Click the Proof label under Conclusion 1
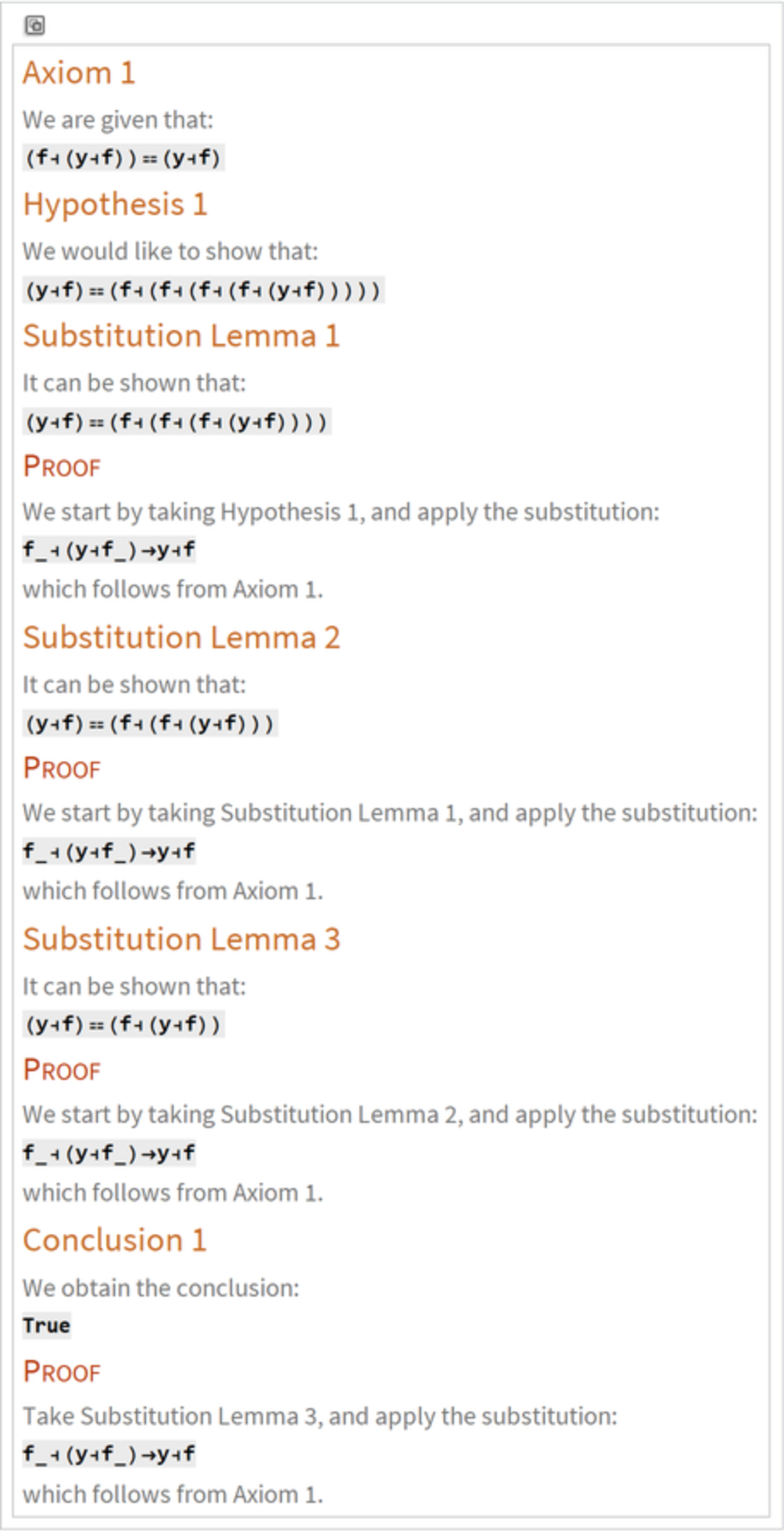784x1532 pixels. (62, 1372)
